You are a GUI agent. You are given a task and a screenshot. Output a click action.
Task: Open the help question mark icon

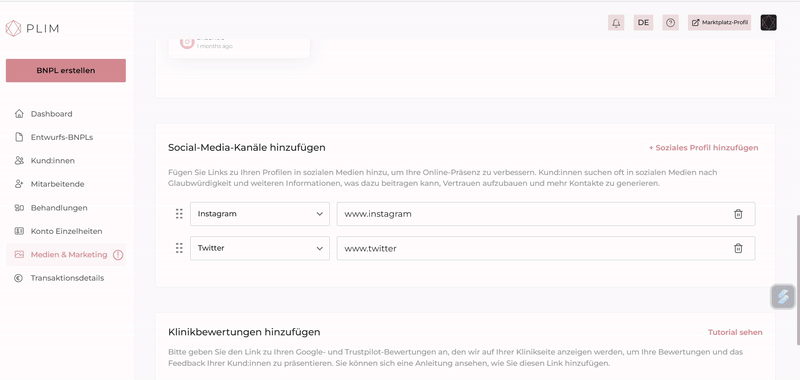(670, 22)
